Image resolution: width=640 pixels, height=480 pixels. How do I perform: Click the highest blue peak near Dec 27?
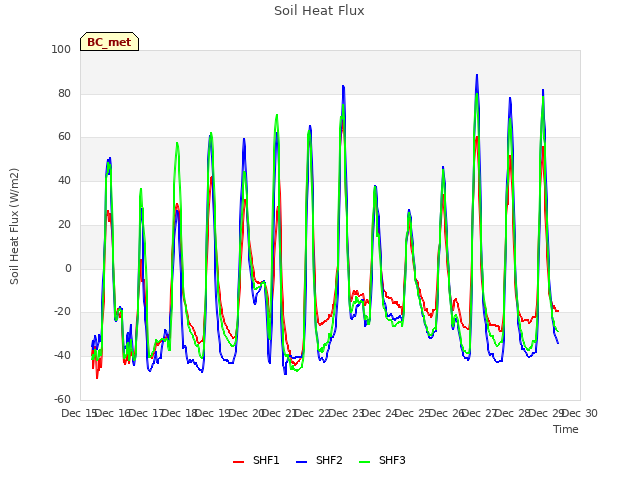click(477, 76)
